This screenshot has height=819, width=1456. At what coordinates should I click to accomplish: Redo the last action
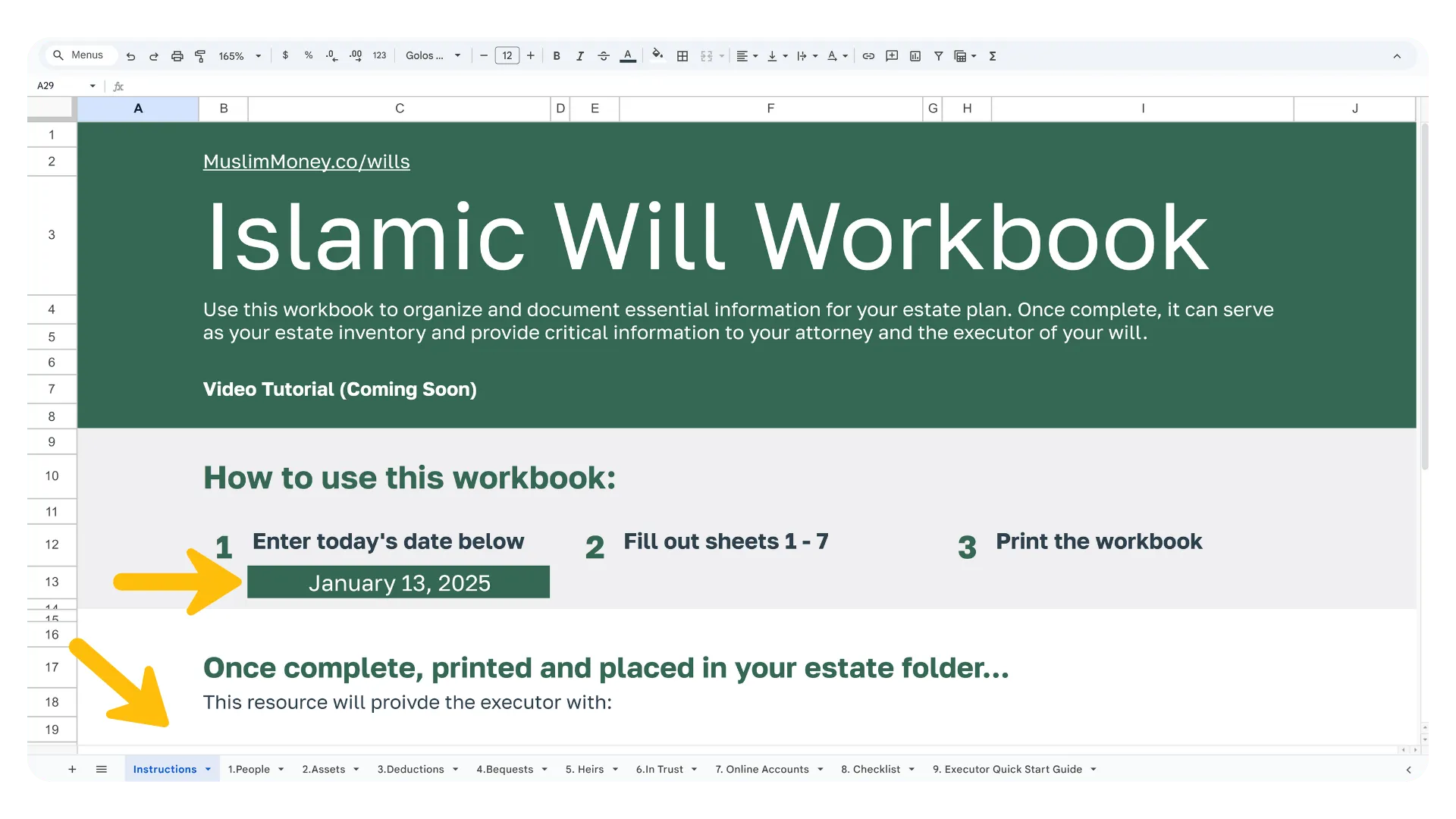click(153, 56)
